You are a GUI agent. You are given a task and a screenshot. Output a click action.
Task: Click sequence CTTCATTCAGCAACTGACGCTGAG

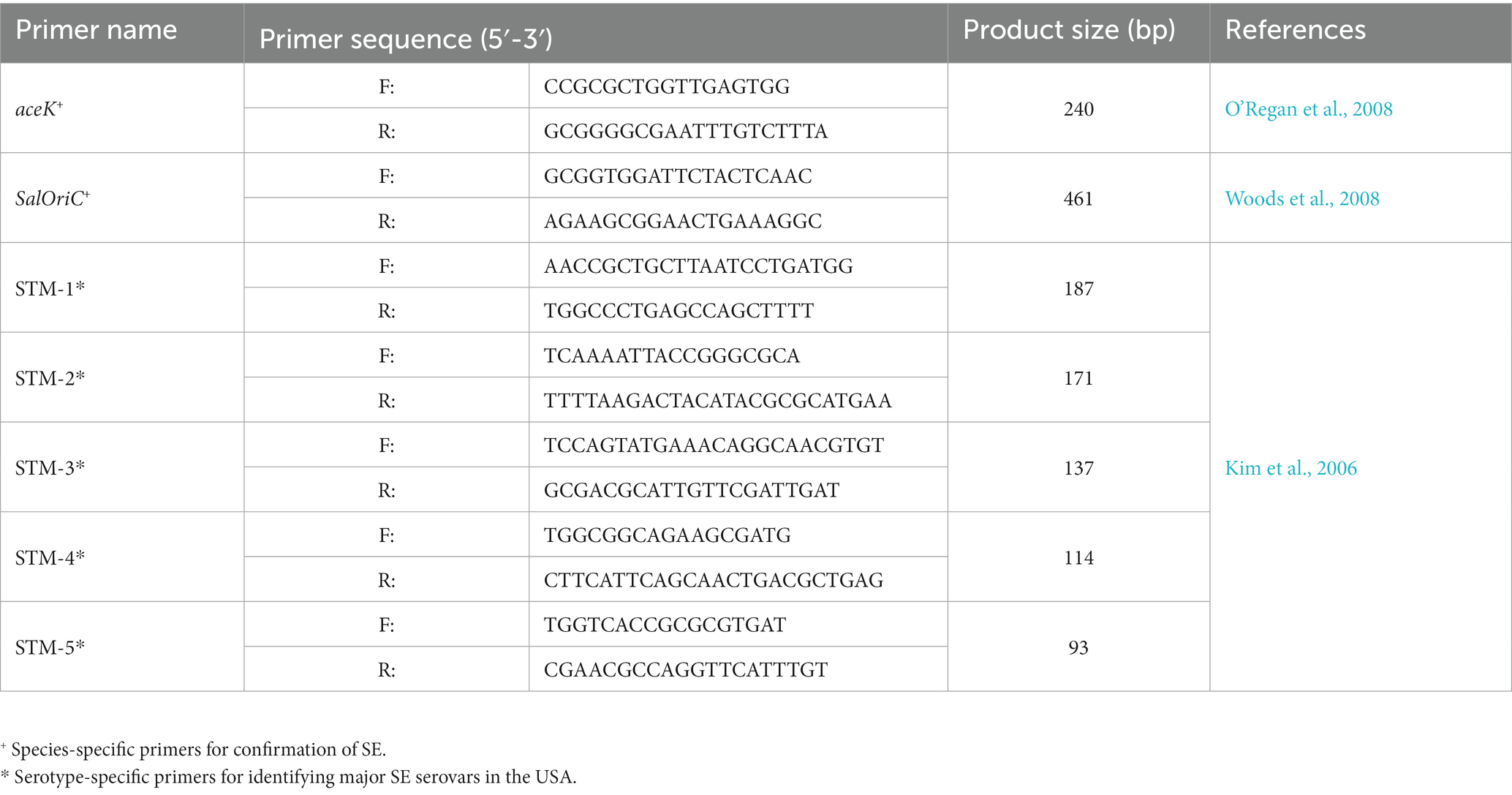tap(714, 580)
